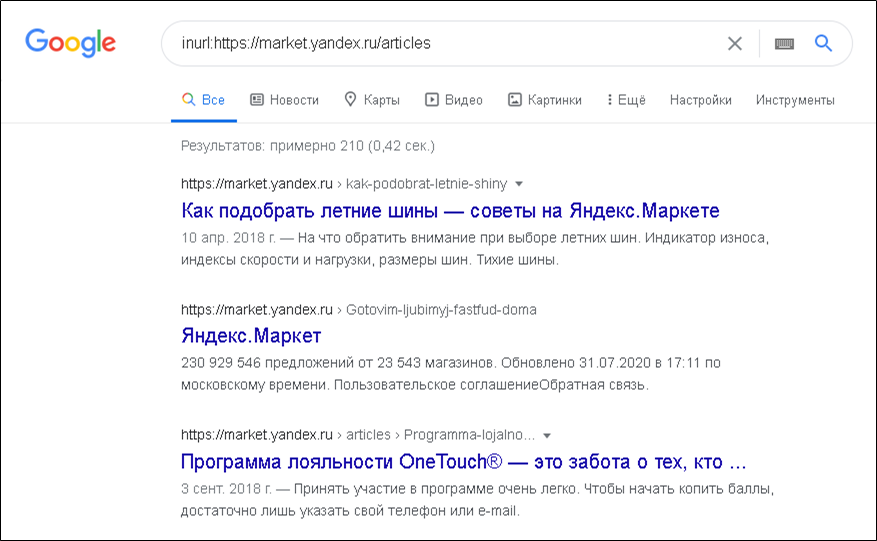877x541 pixels.
Task: Clear the search query with X icon
Action: [734, 44]
